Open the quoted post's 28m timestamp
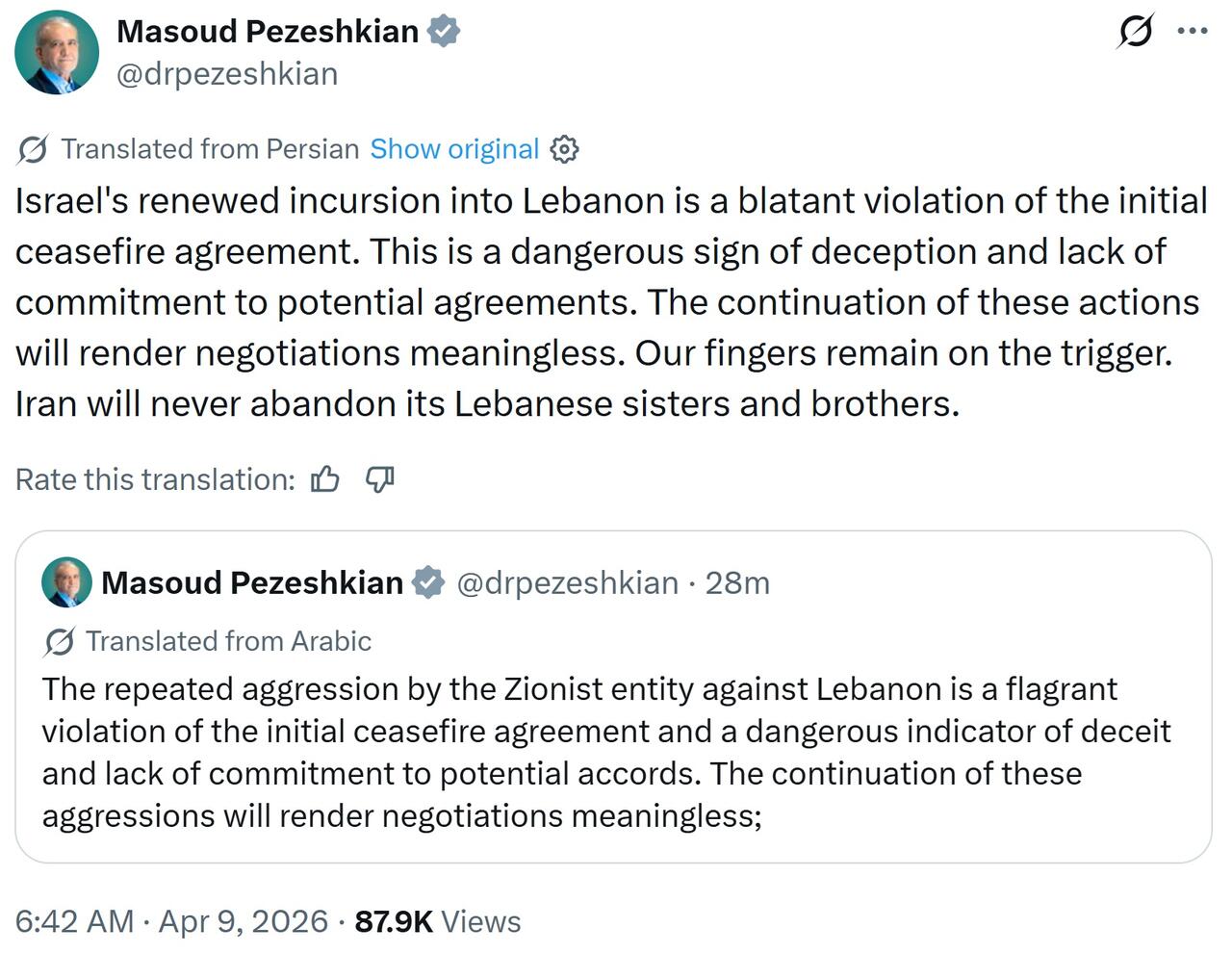 tap(737, 582)
